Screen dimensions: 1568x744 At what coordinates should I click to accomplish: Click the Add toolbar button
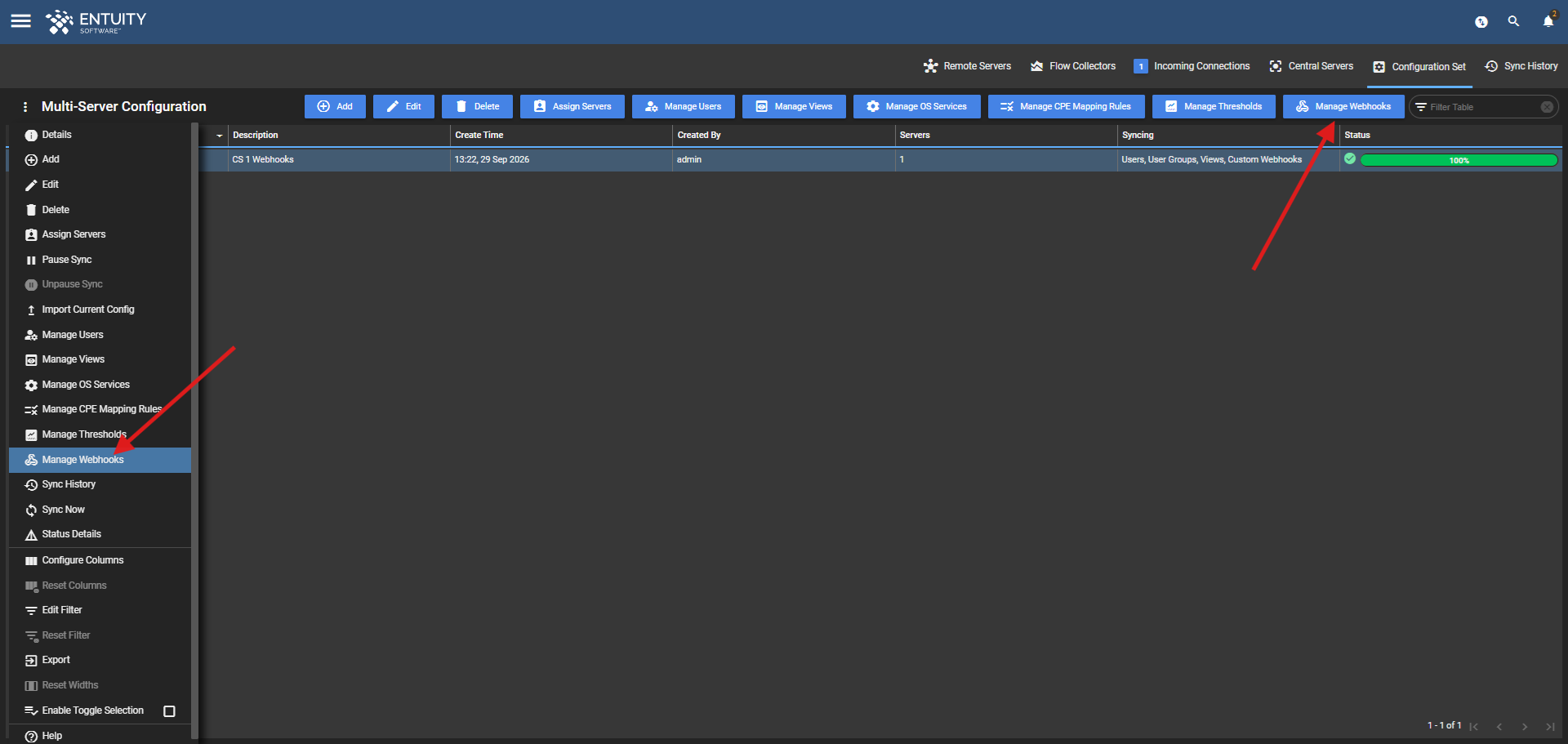pyautogui.click(x=335, y=107)
